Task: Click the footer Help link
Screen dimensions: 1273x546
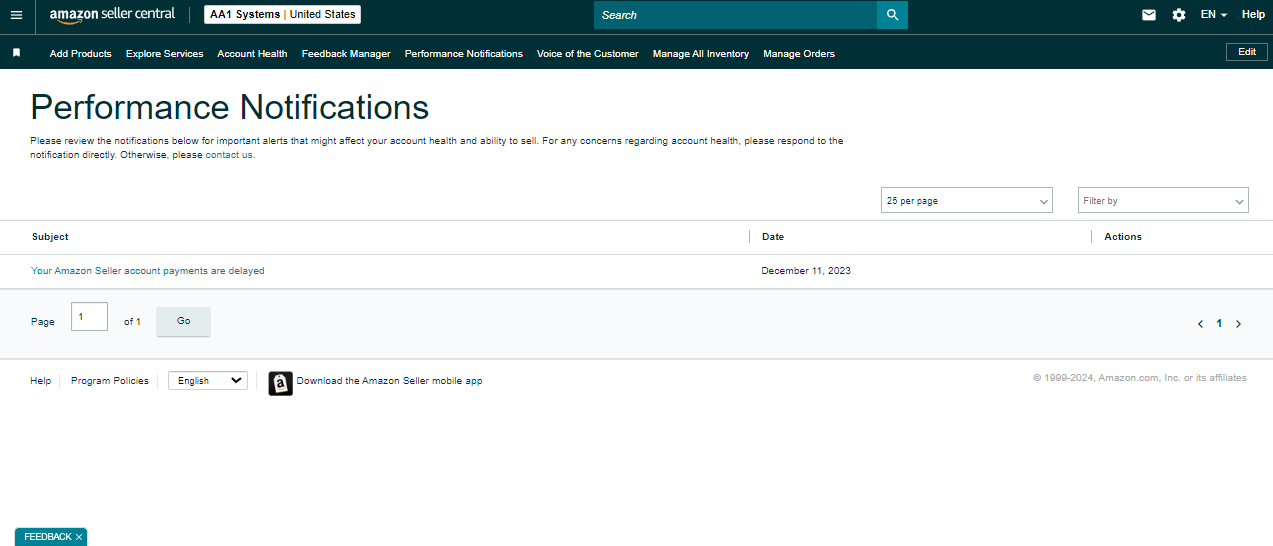Action: coord(40,381)
